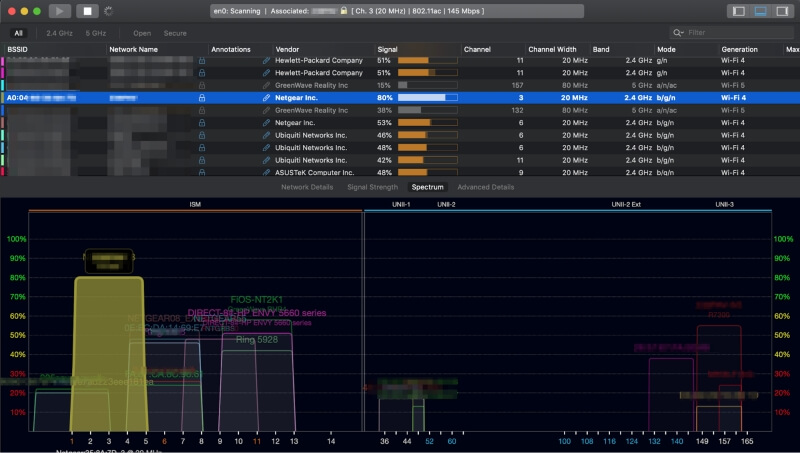The height and width of the screenshot is (453, 800).
Task: Sort by Signal column header
Action: [x=387, y=49]
